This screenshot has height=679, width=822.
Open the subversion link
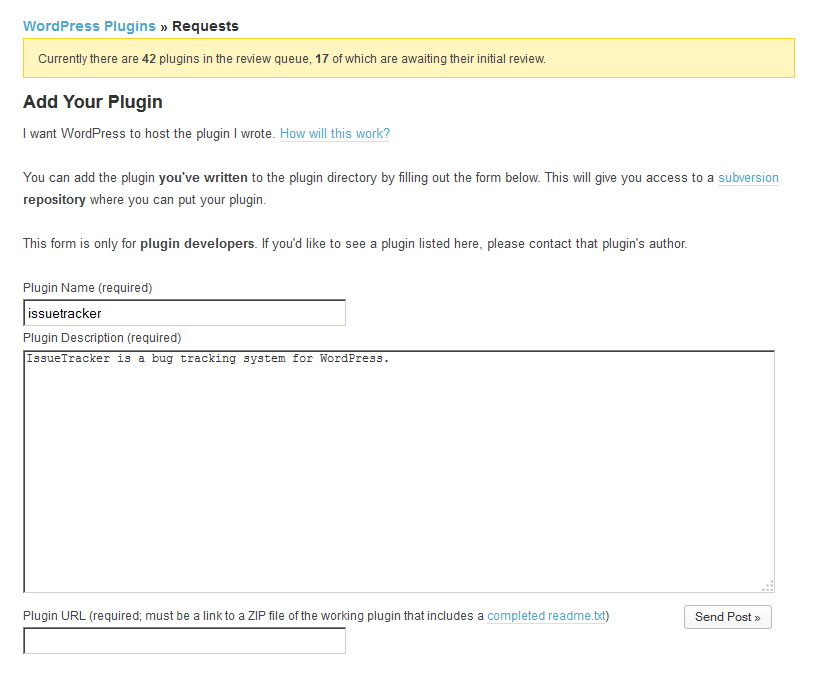748,178
